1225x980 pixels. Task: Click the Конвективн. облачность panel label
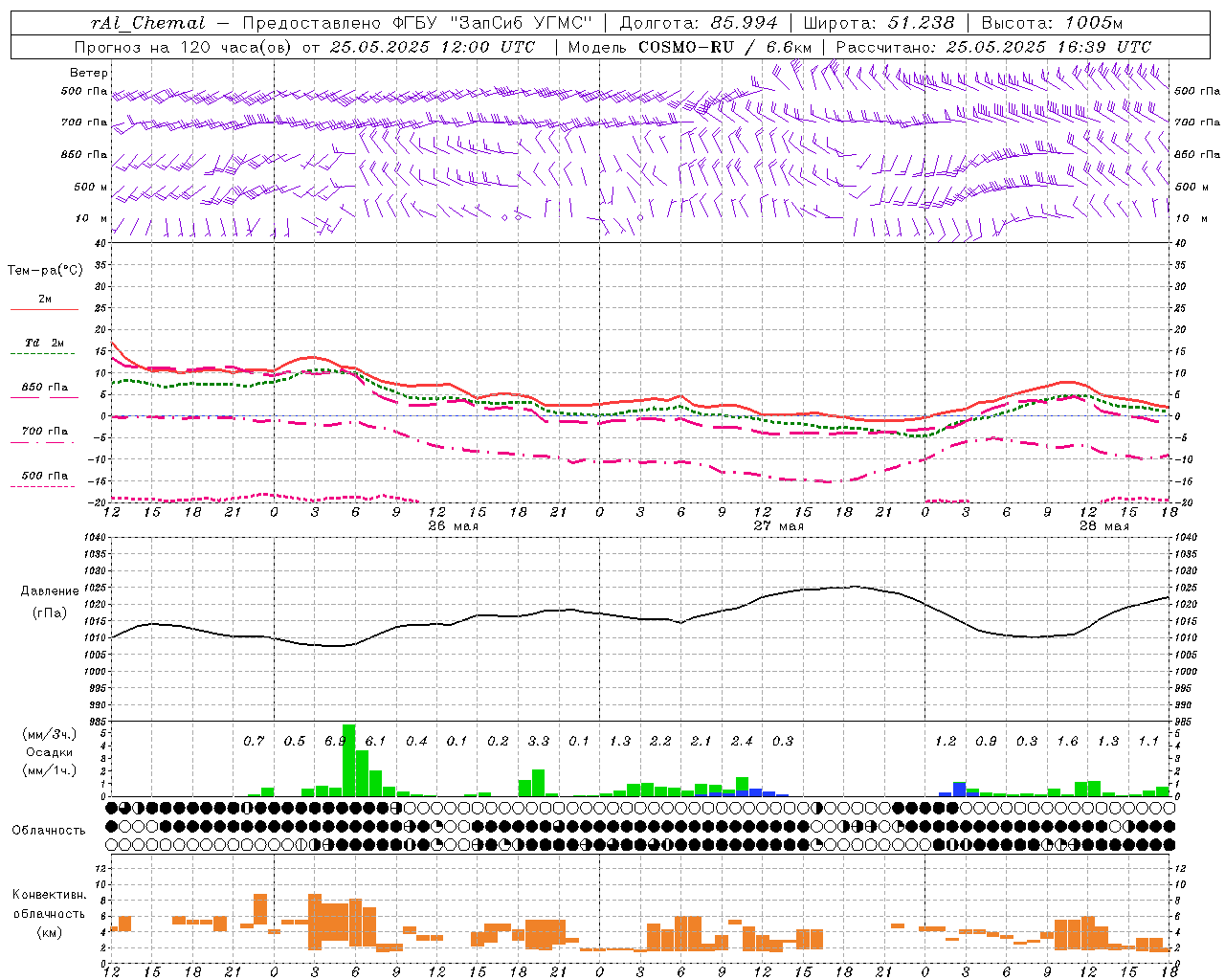pos(49,904)
